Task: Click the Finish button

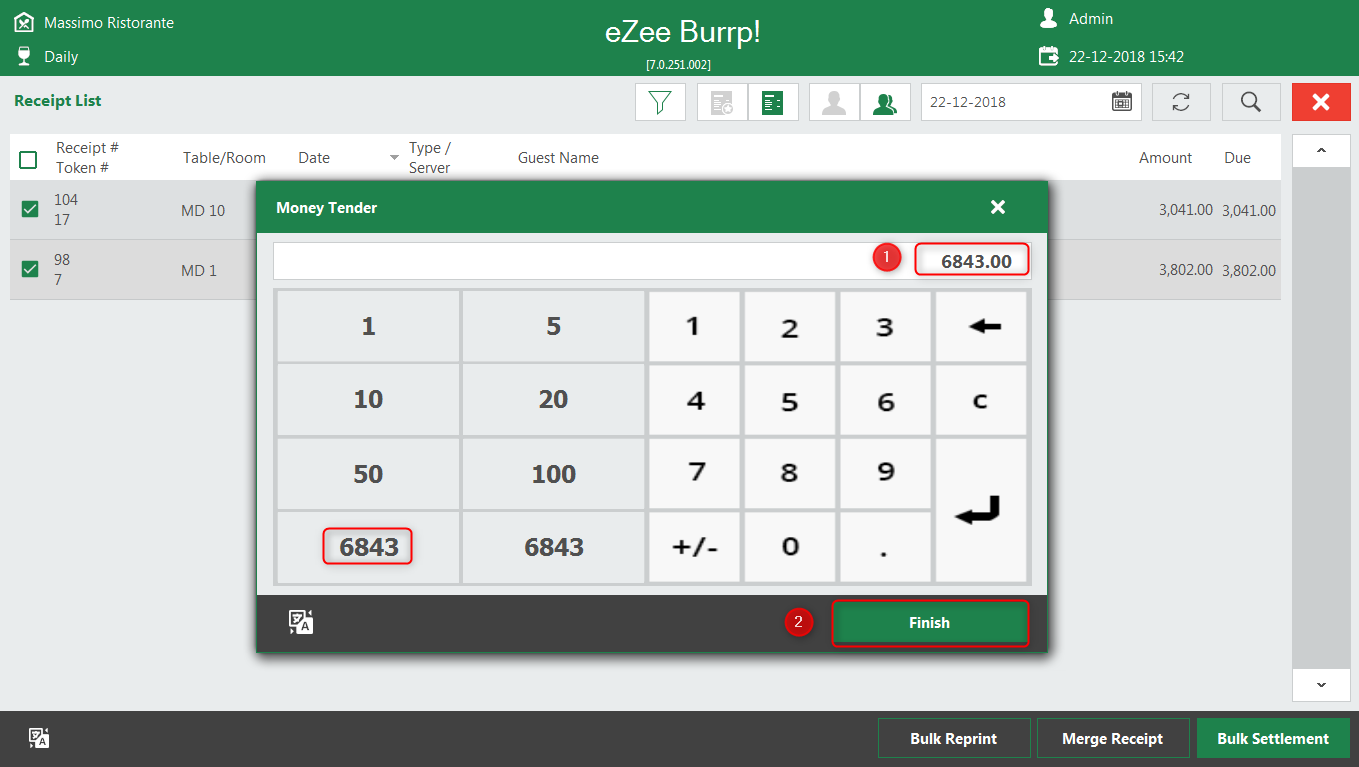Action: click(x=930, y=623)
